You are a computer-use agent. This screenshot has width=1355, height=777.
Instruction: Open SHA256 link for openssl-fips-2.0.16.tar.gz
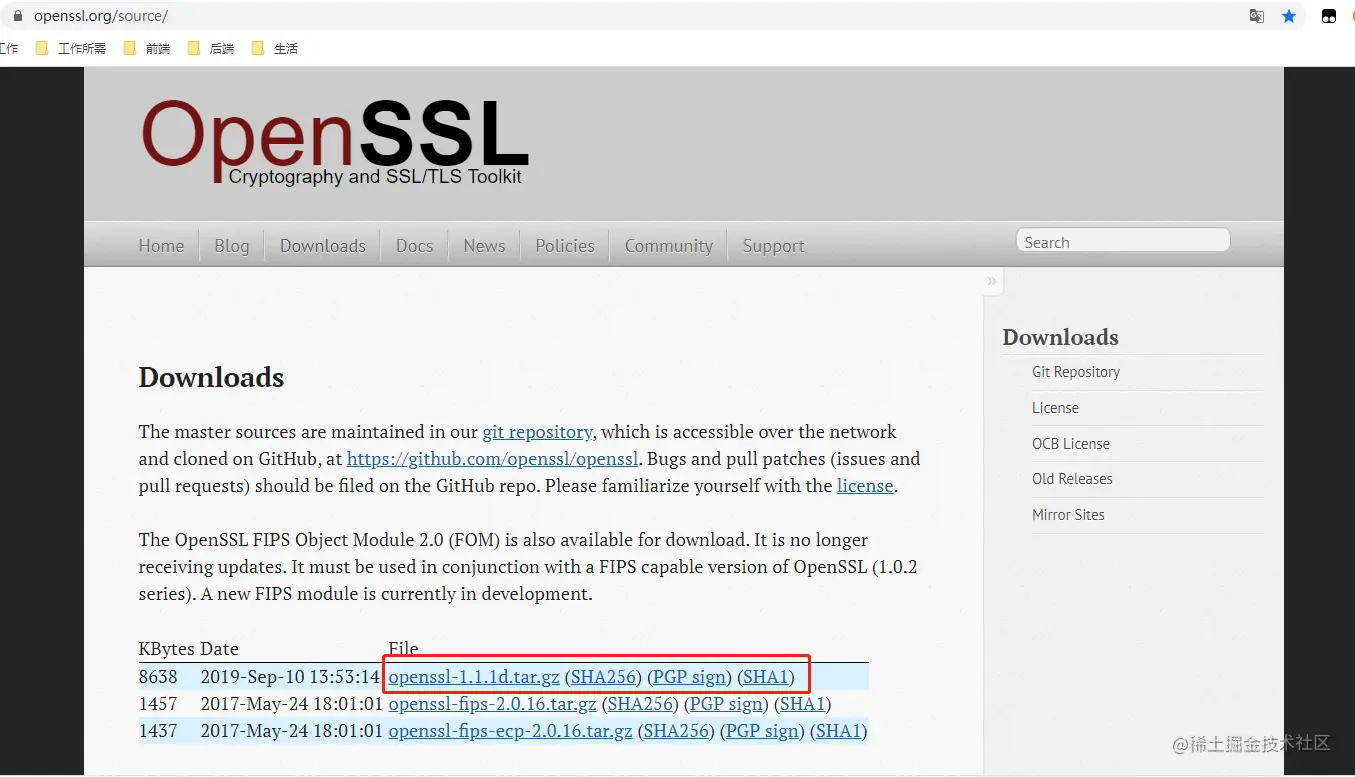click(640, 704)
